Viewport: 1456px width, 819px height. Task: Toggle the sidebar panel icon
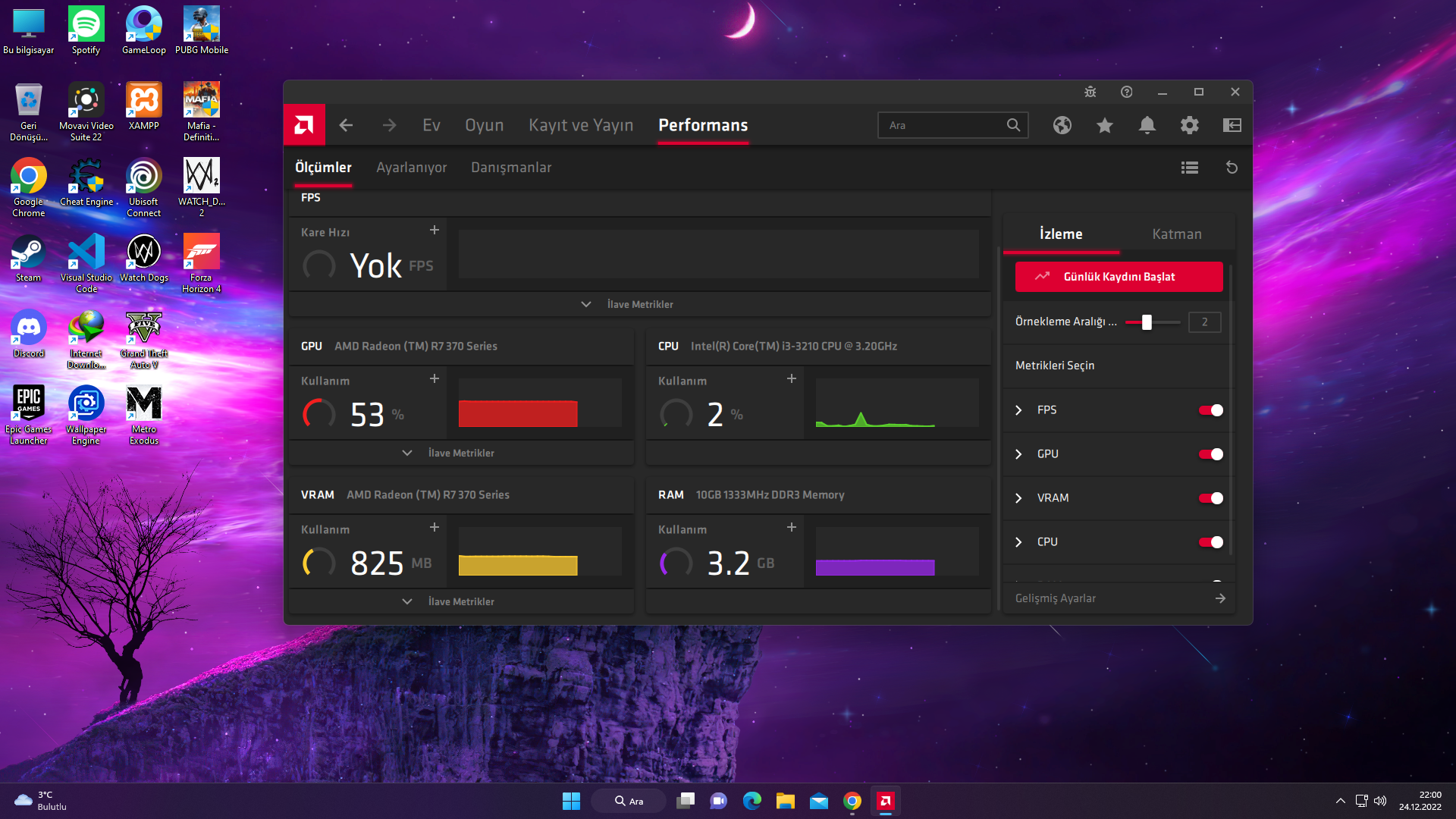pyautogui.click(x=1232, y=125)
